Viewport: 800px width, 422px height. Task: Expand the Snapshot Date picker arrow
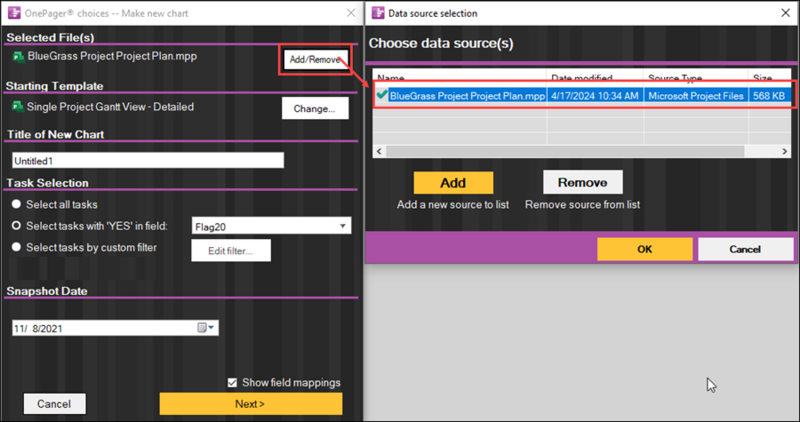click(211, 328)
